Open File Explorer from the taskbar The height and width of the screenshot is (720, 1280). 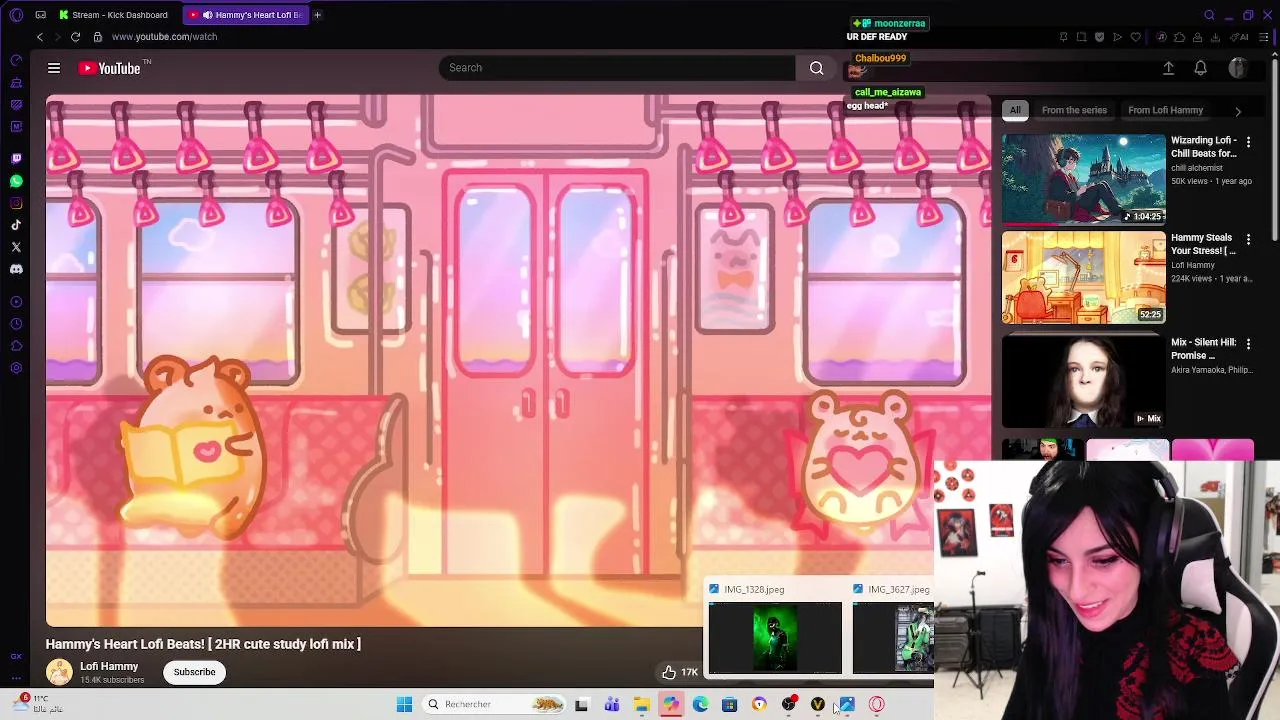(641, 705)
